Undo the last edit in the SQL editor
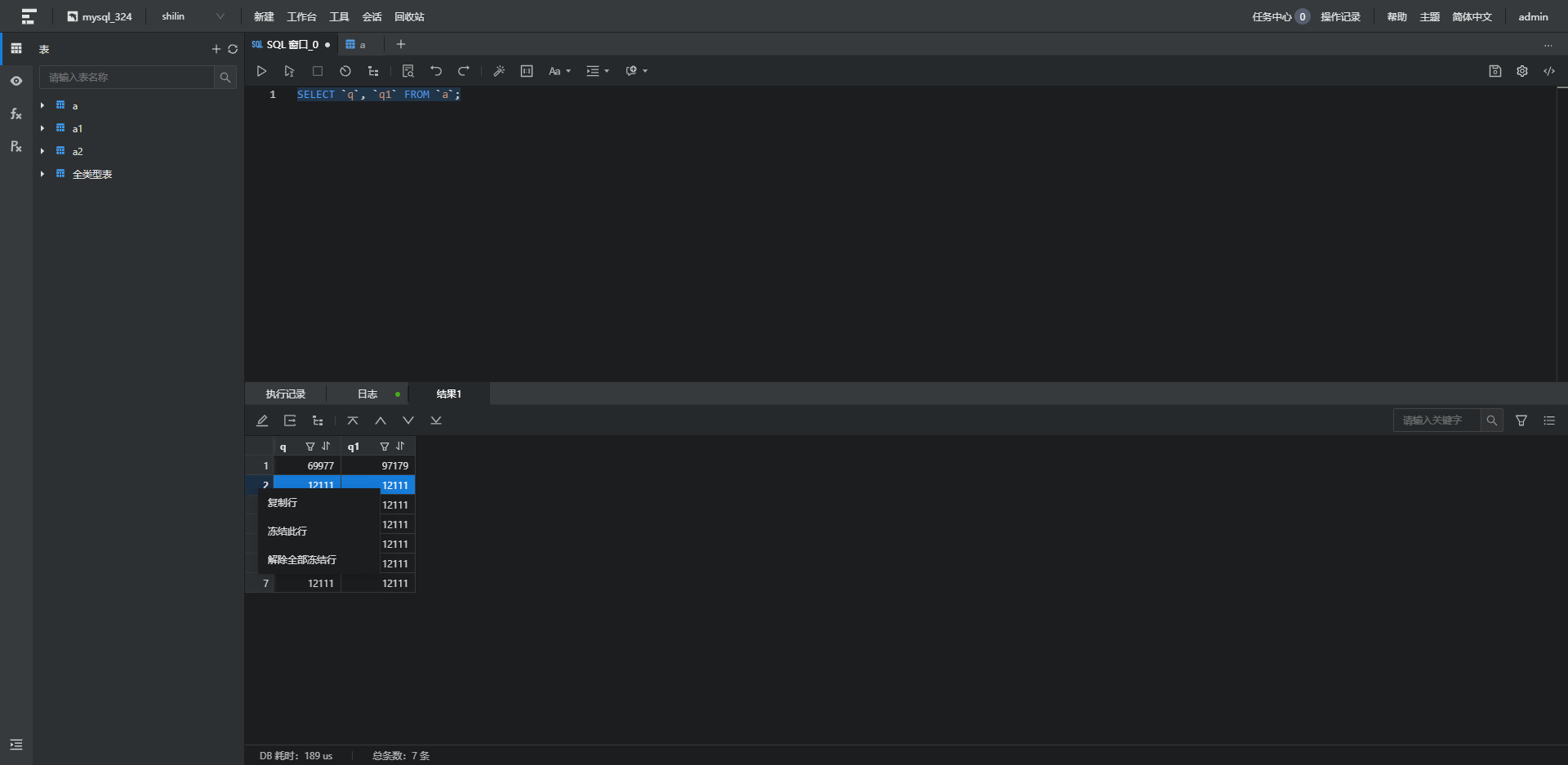The image size is (1568, 765). click(436, 71)
